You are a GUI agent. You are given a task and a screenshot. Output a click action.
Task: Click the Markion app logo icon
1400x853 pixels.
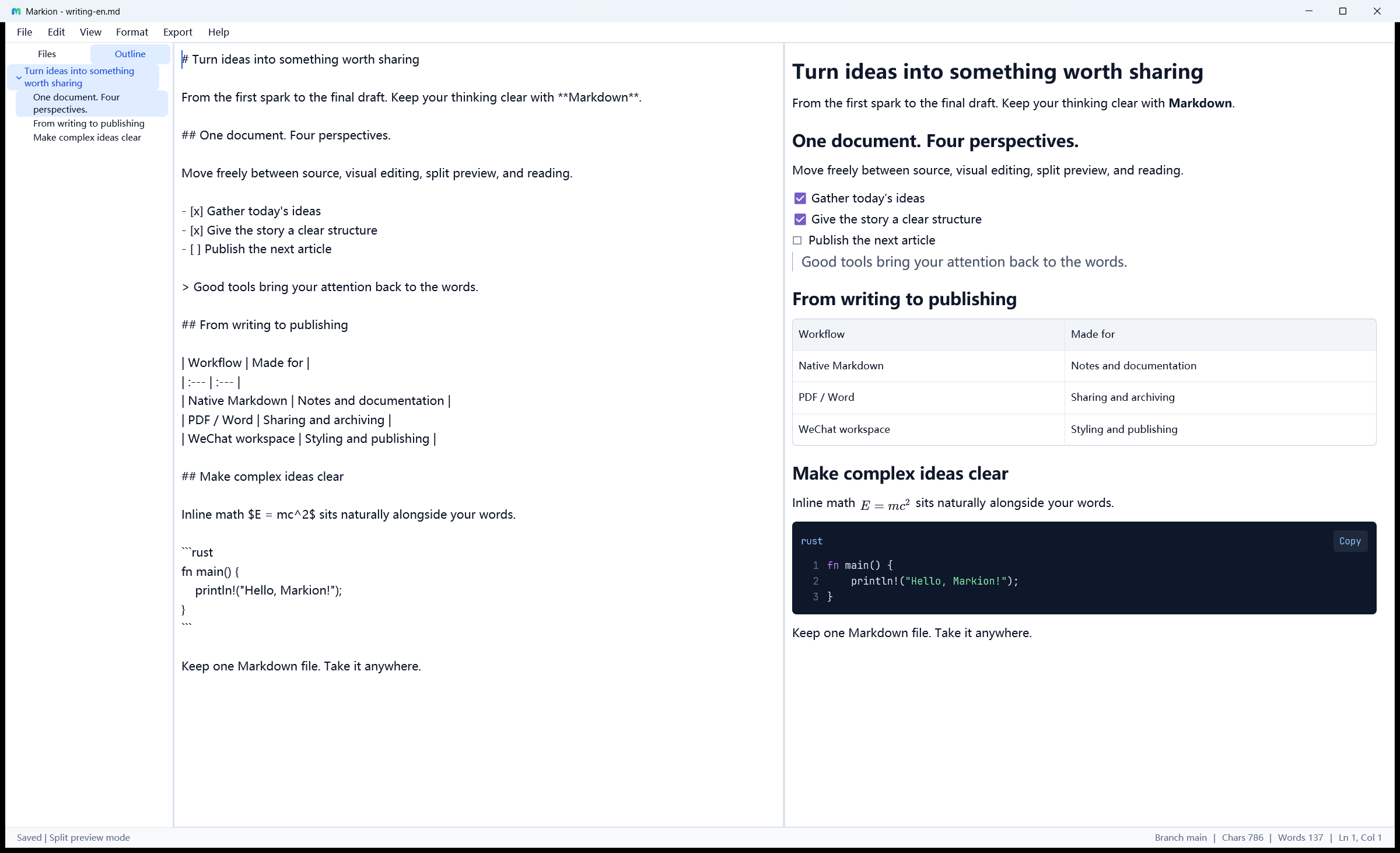point(16,11)
